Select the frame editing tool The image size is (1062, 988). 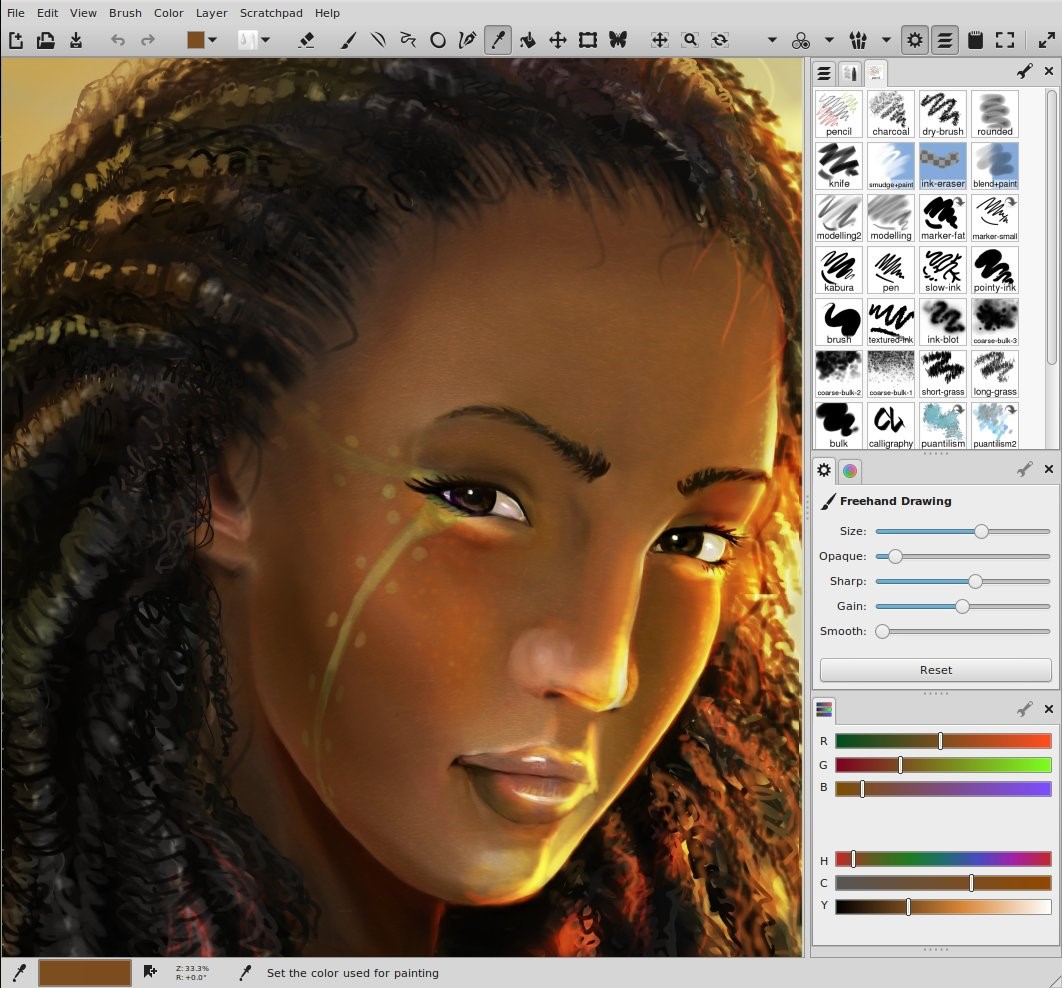pyautogui.click(x=588, y=40)
